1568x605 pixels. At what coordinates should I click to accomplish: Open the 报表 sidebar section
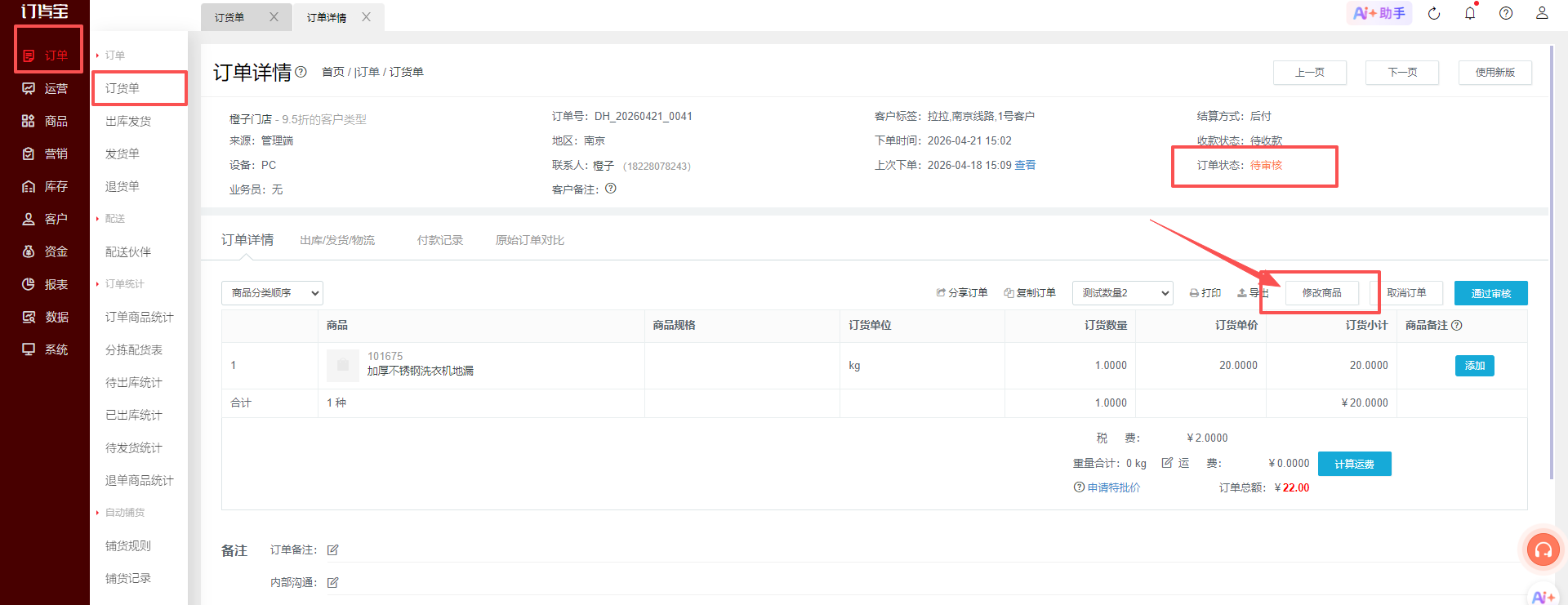(45, 284)
